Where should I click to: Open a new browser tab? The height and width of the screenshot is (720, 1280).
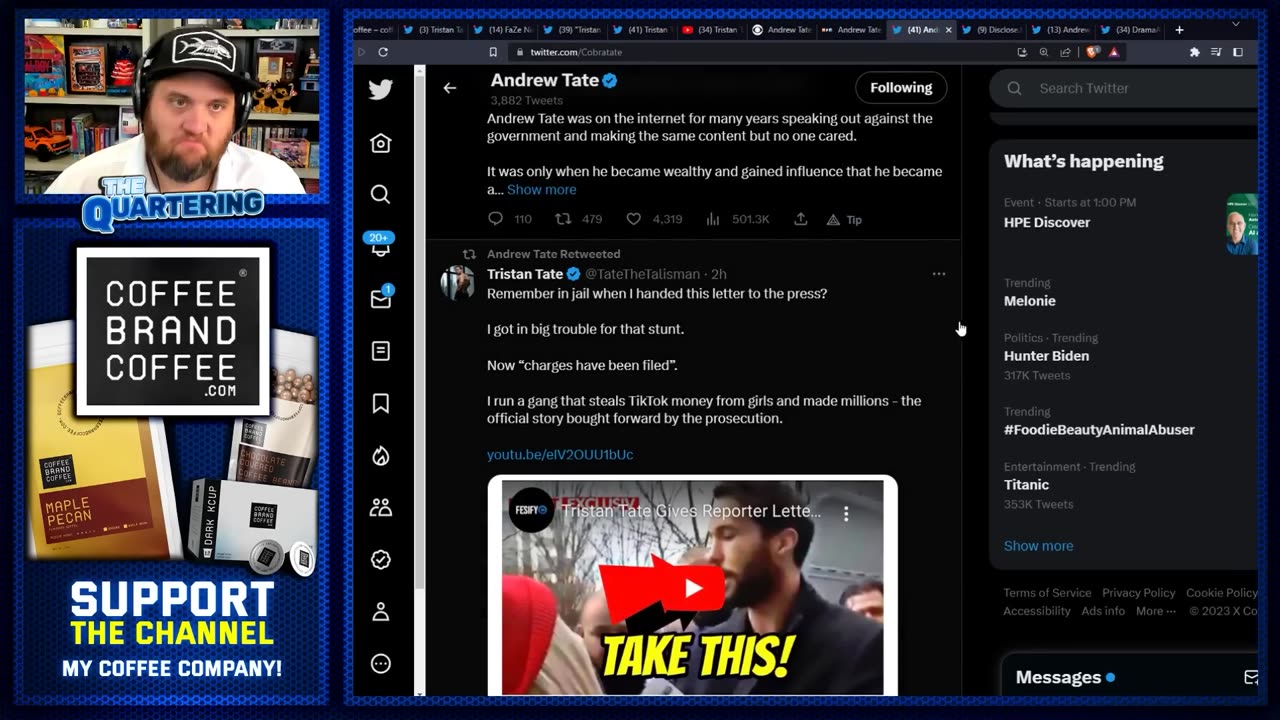coord(1179,30)
